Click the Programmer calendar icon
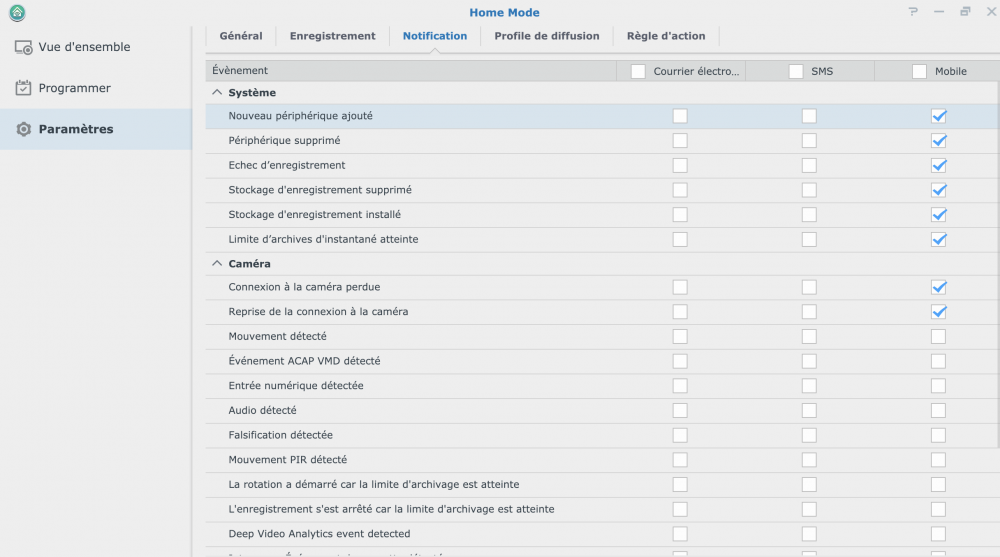 24,88
